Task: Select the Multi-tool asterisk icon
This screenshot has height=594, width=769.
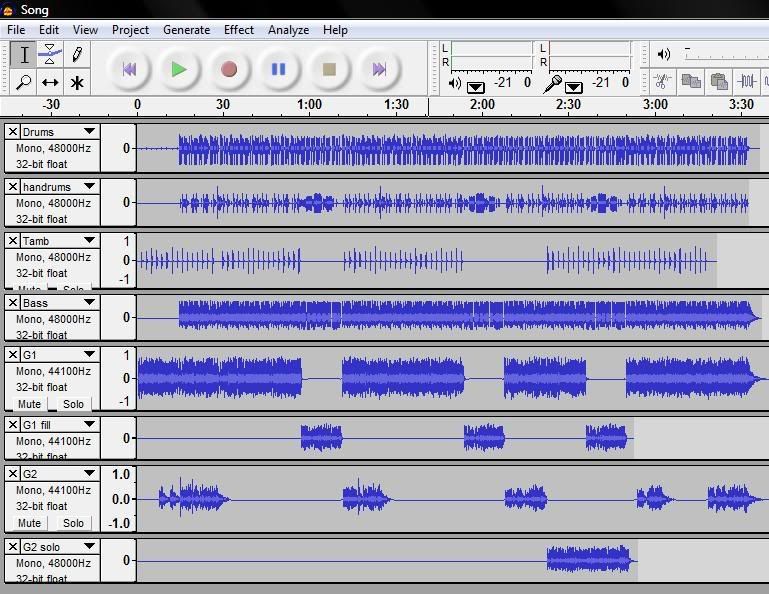Action: pyautogui.click(x=77, y=82)
